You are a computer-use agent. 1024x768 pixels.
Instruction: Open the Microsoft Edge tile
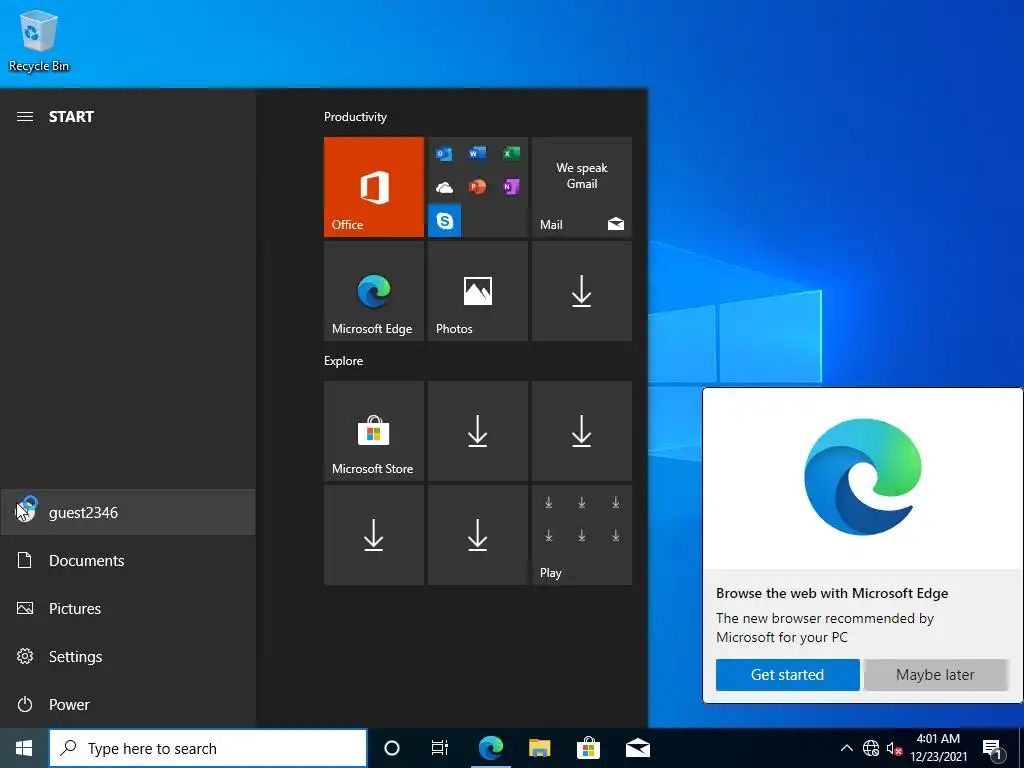[x=374, y=291]
